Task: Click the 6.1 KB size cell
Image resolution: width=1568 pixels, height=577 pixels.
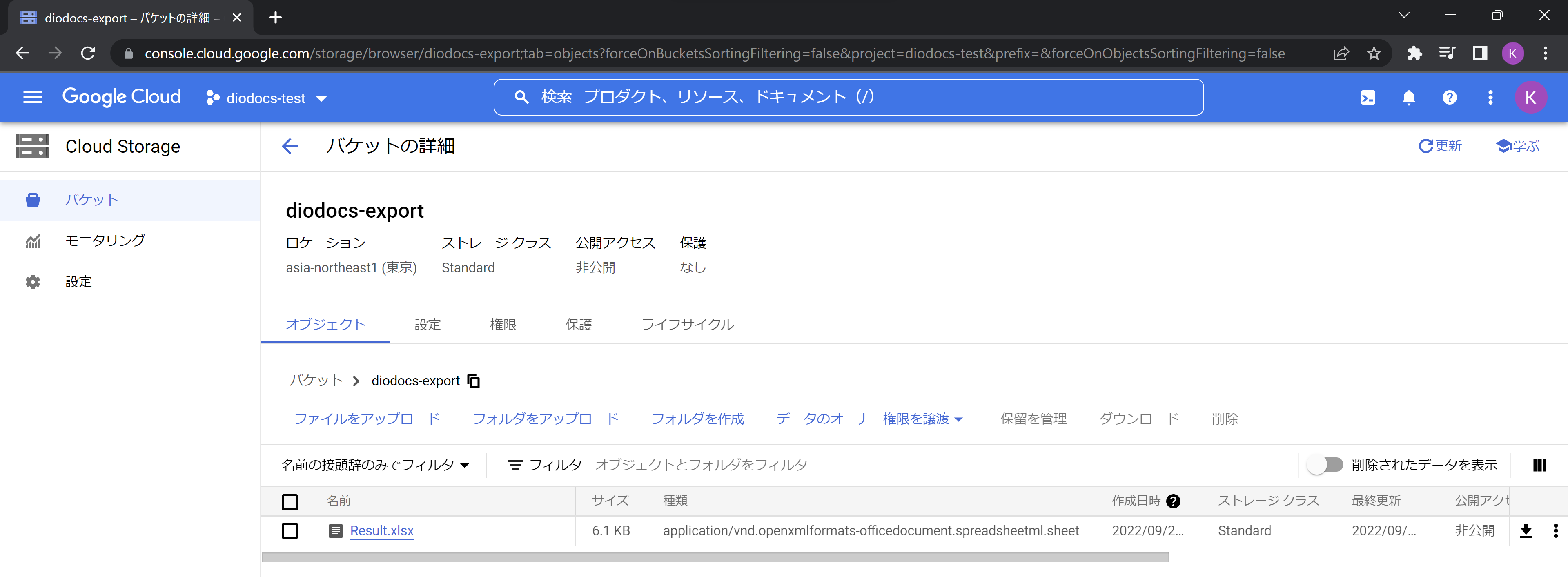Action: [x=610, y=531]
